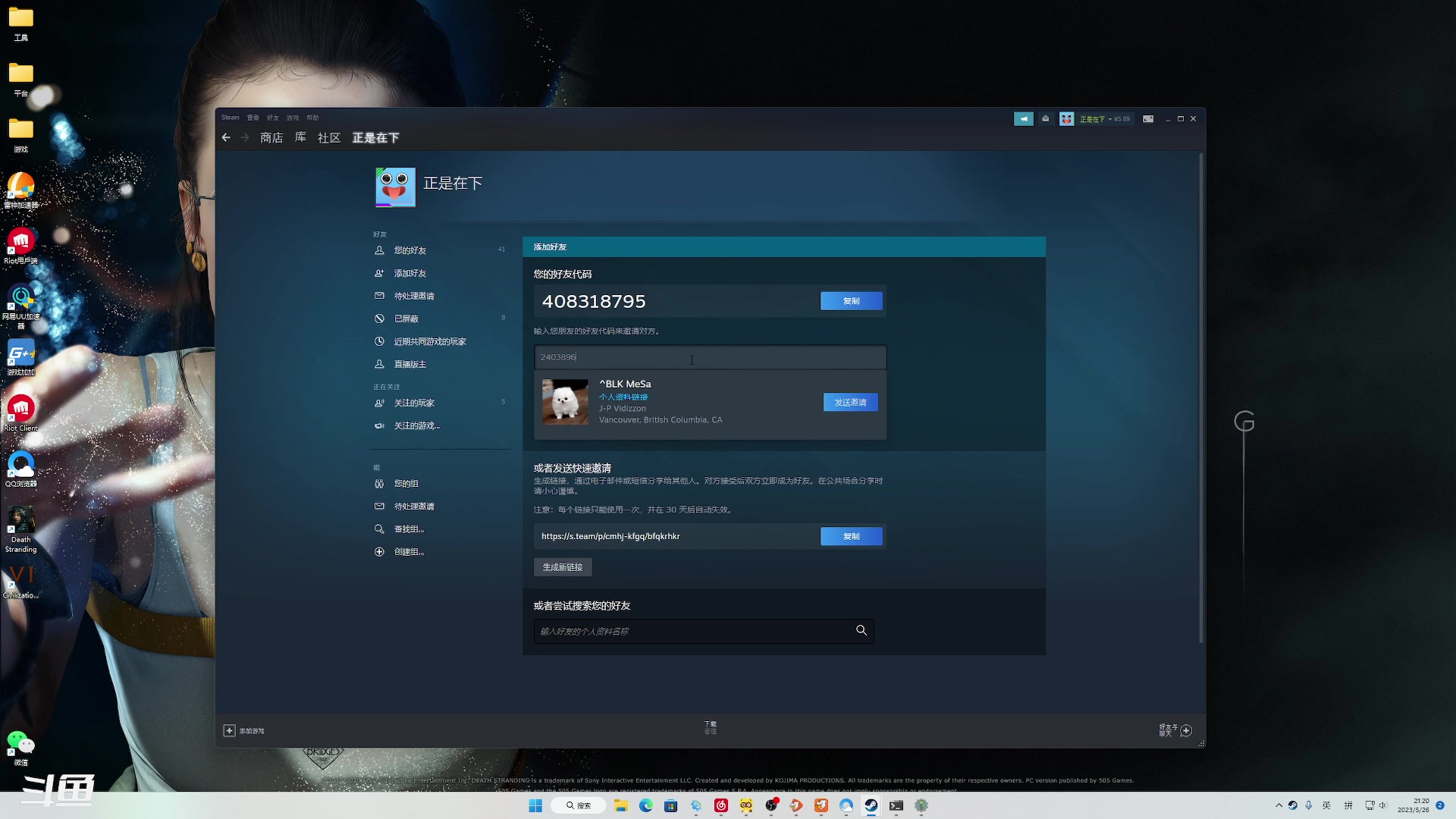Switch to the 社区 tab

[x=328, y=137]
